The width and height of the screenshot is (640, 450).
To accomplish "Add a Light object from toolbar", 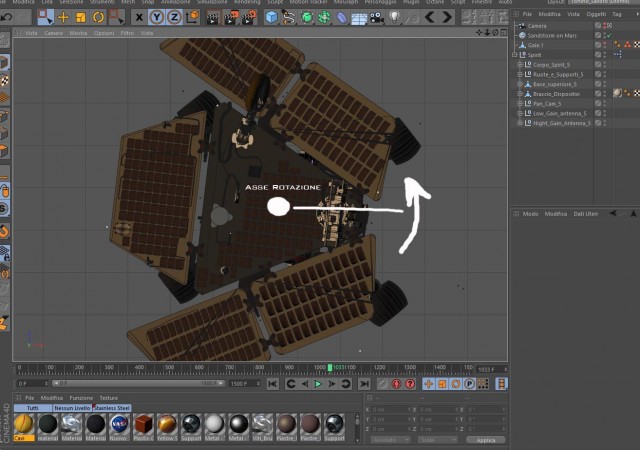I will [394, 17].
